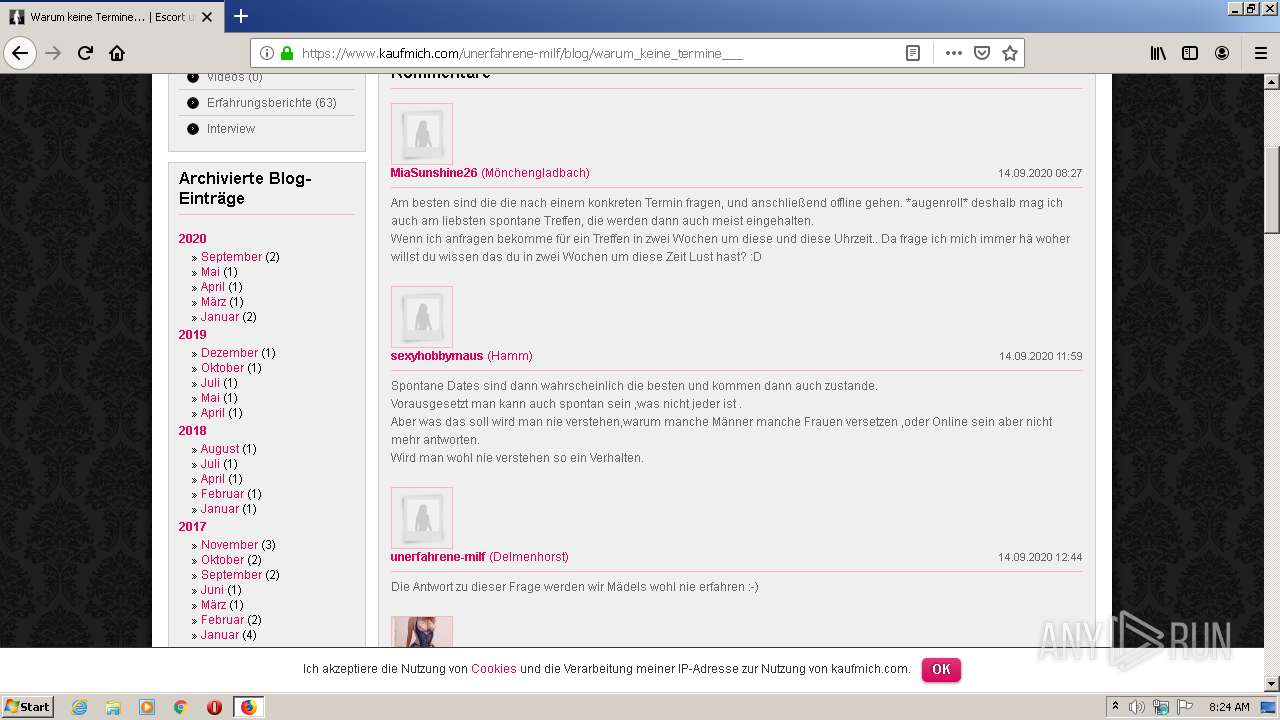Open Januar 2017 blog archive
Image resolution: width=1280 pixels, height=720 pixels.
point(220,635)
